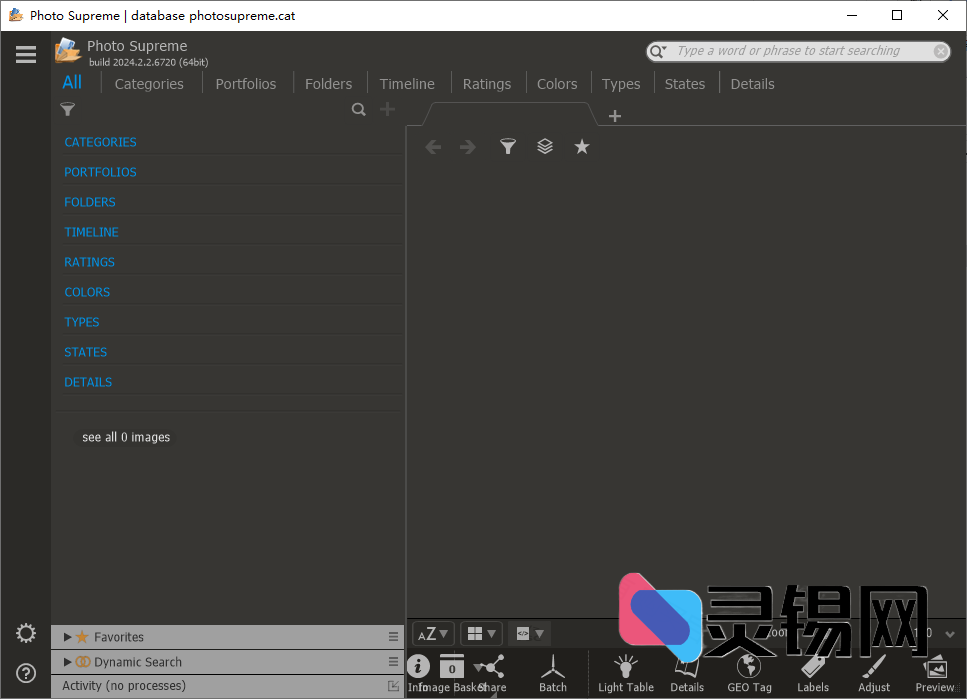
Task: Select the CATEGORIES link in sidebar
Action: 100,142
